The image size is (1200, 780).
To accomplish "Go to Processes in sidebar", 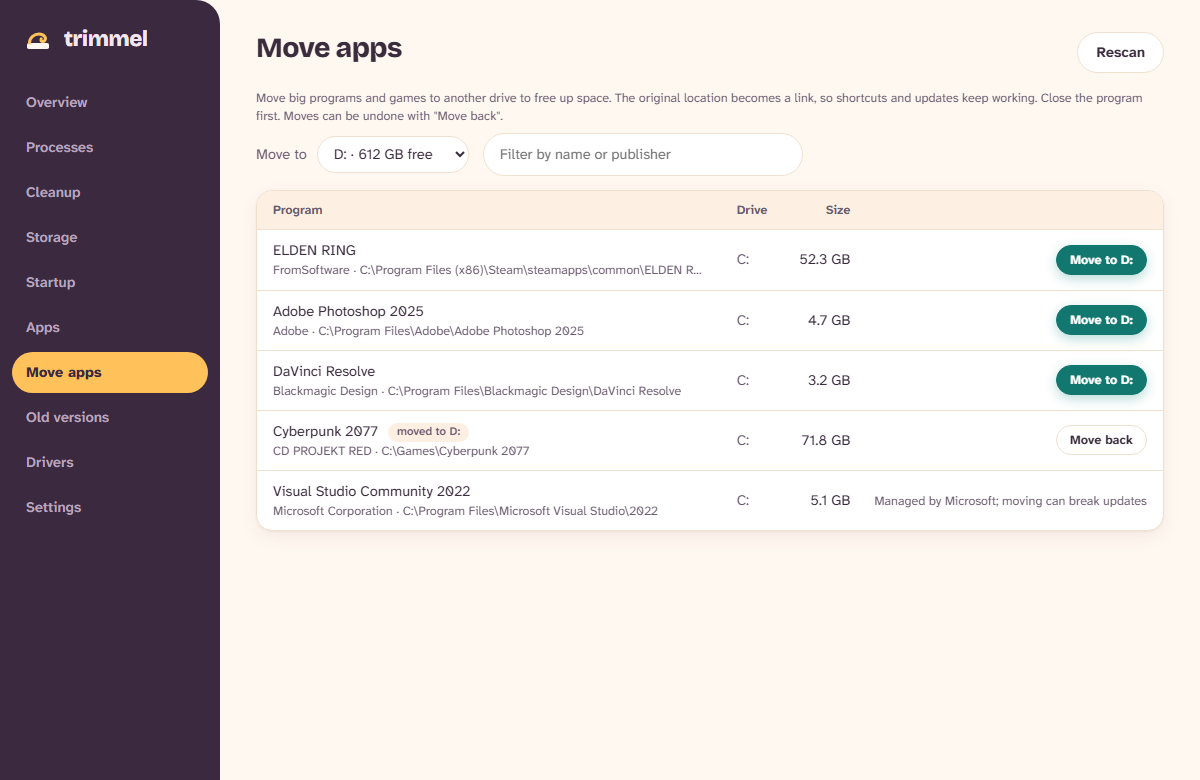I will [110, 147].
